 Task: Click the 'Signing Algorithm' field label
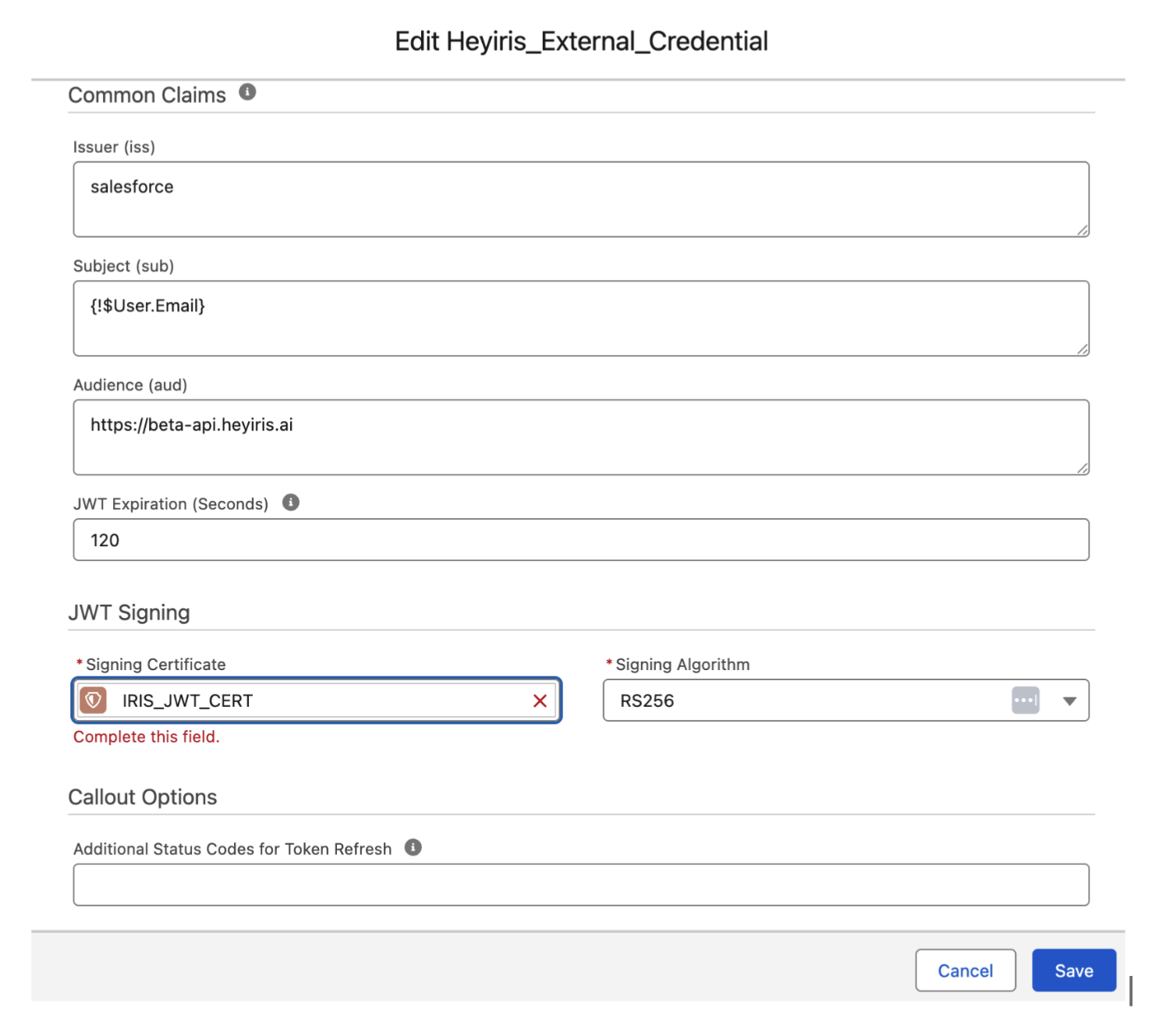[682, 665]
